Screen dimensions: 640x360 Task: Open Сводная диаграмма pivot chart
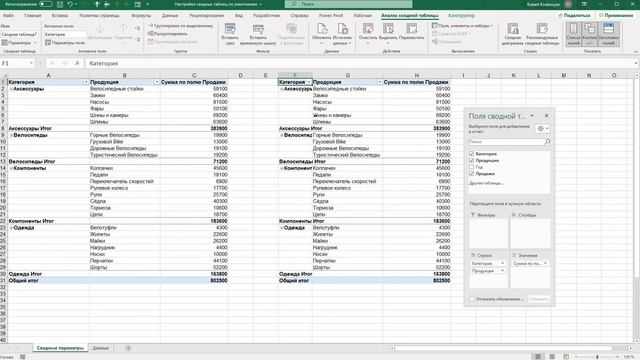pos(513,33)
